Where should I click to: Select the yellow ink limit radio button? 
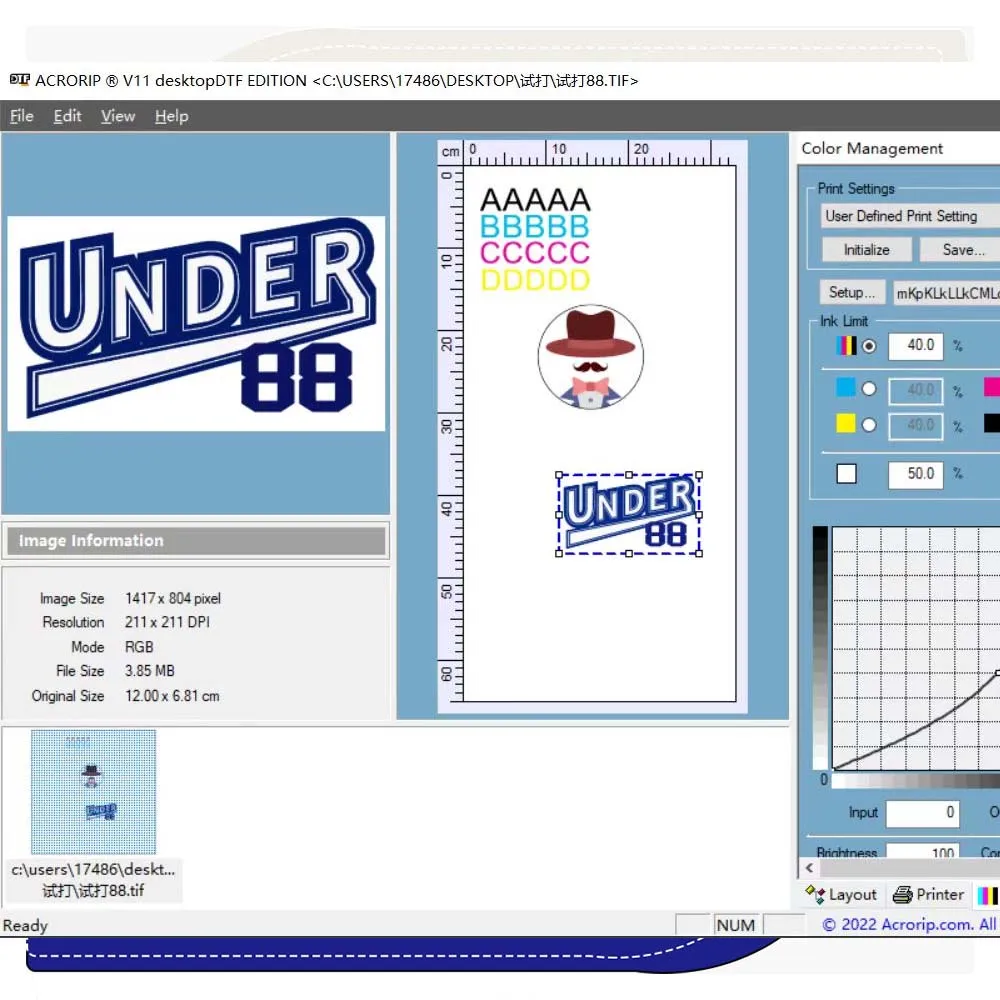click(869, 425)
